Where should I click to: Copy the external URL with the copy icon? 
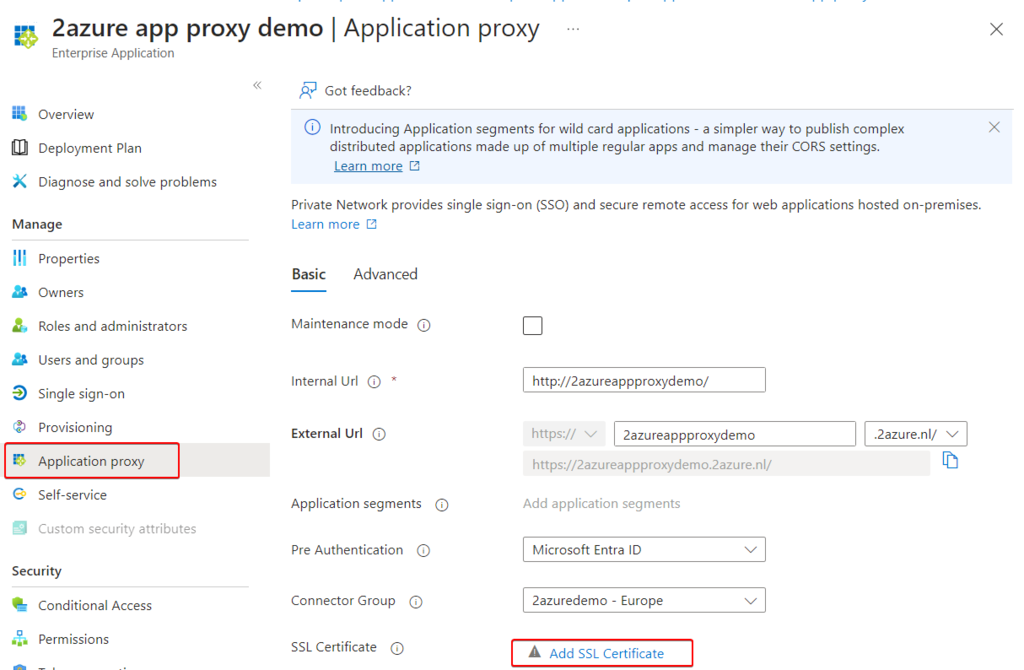[x=950, y=460]
